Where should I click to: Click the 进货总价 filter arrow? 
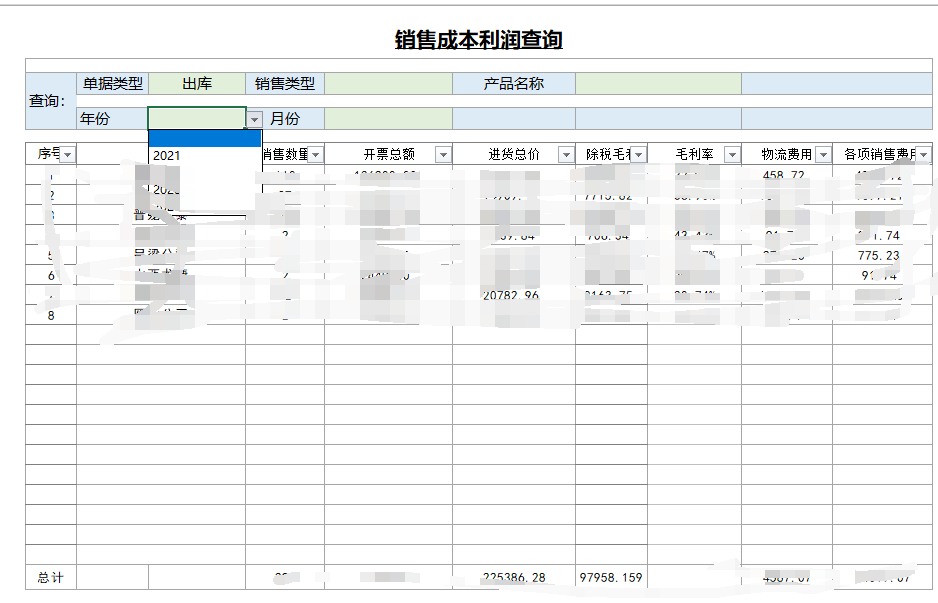pyautogui.click(x=566, y=154)
